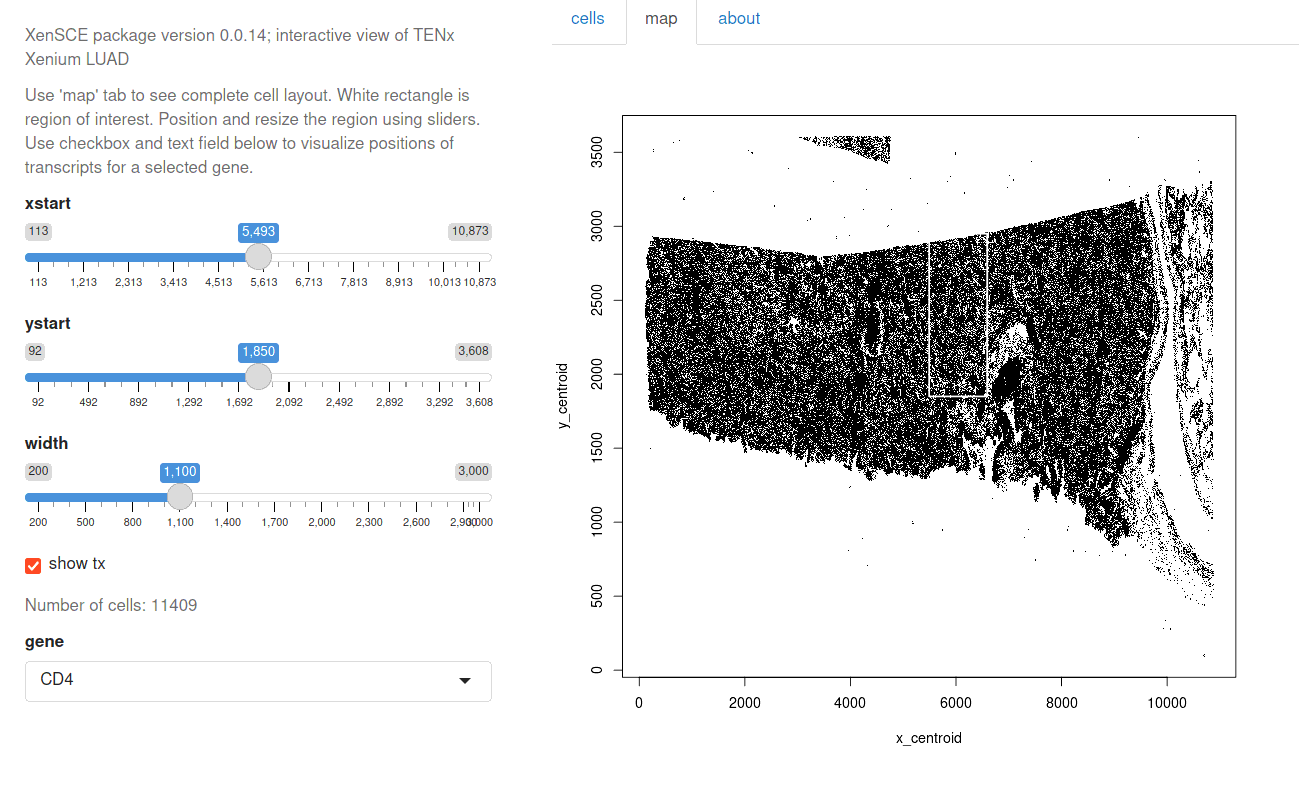
Task: Click the x_centroid axis title
Action: click(x=928, y=738)
